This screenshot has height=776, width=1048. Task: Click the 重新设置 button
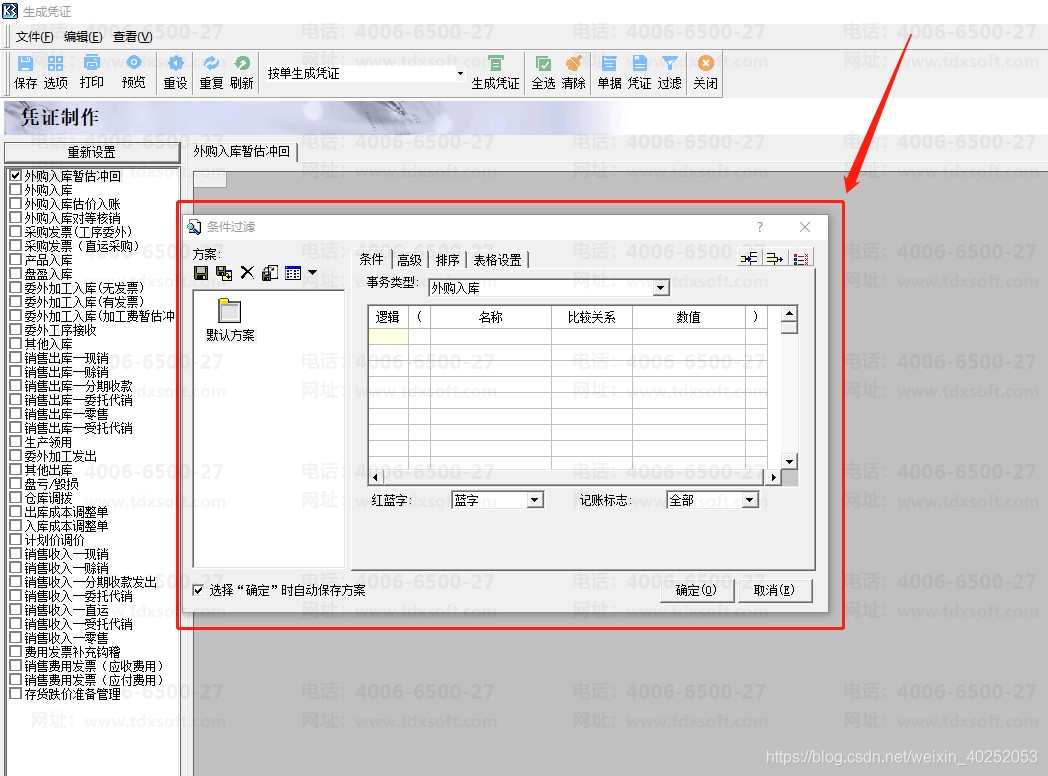coord(92,152)
